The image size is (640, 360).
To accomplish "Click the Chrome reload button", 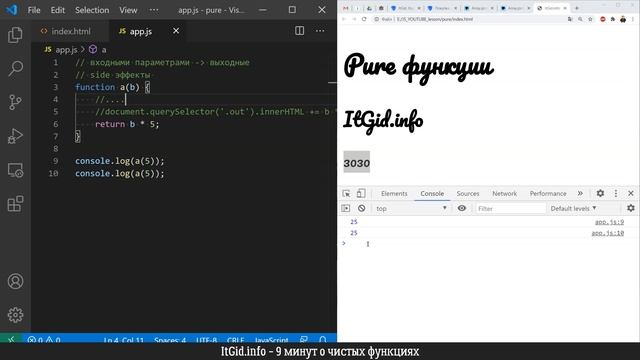I will pyautogui.click(x=364, y=19).
